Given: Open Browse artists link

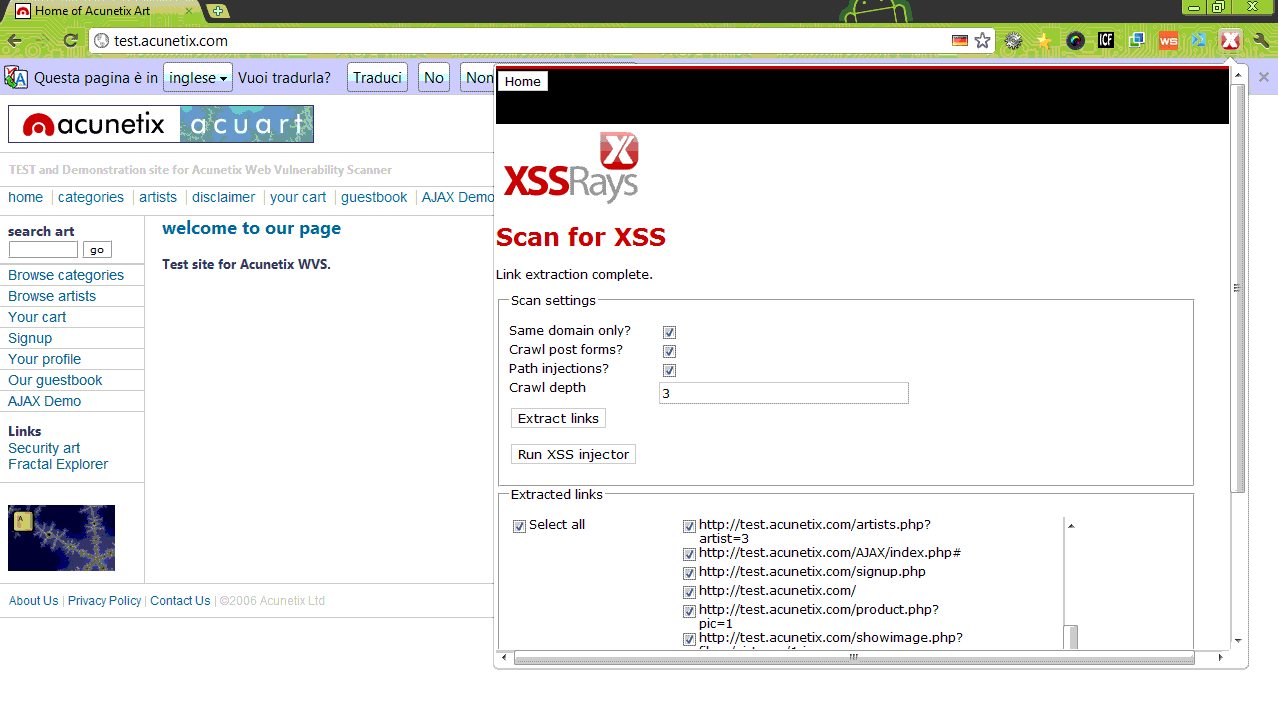Looking at the screenshot, I should tap(52, 296).
